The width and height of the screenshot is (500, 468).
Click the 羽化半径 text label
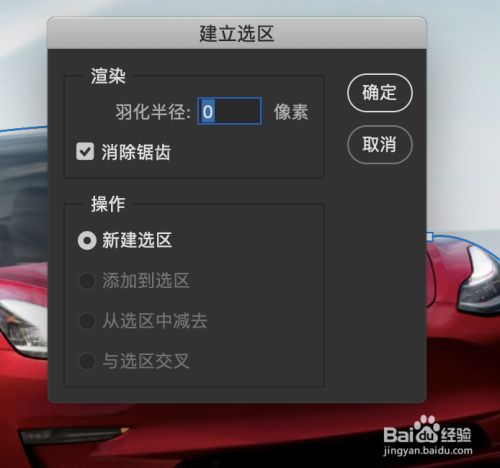153,112
